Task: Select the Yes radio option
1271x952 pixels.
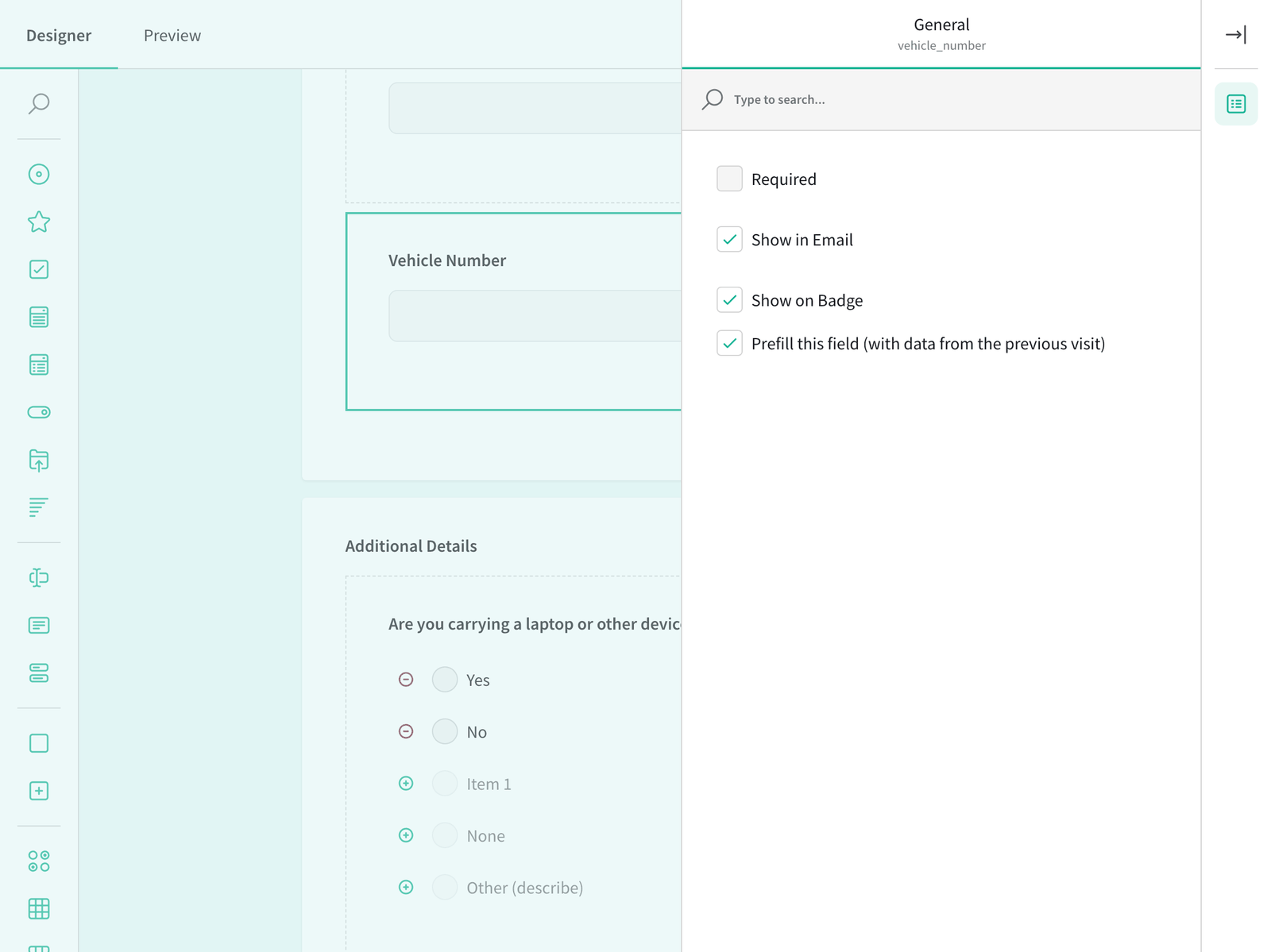Action: click(x=445, y=680)
